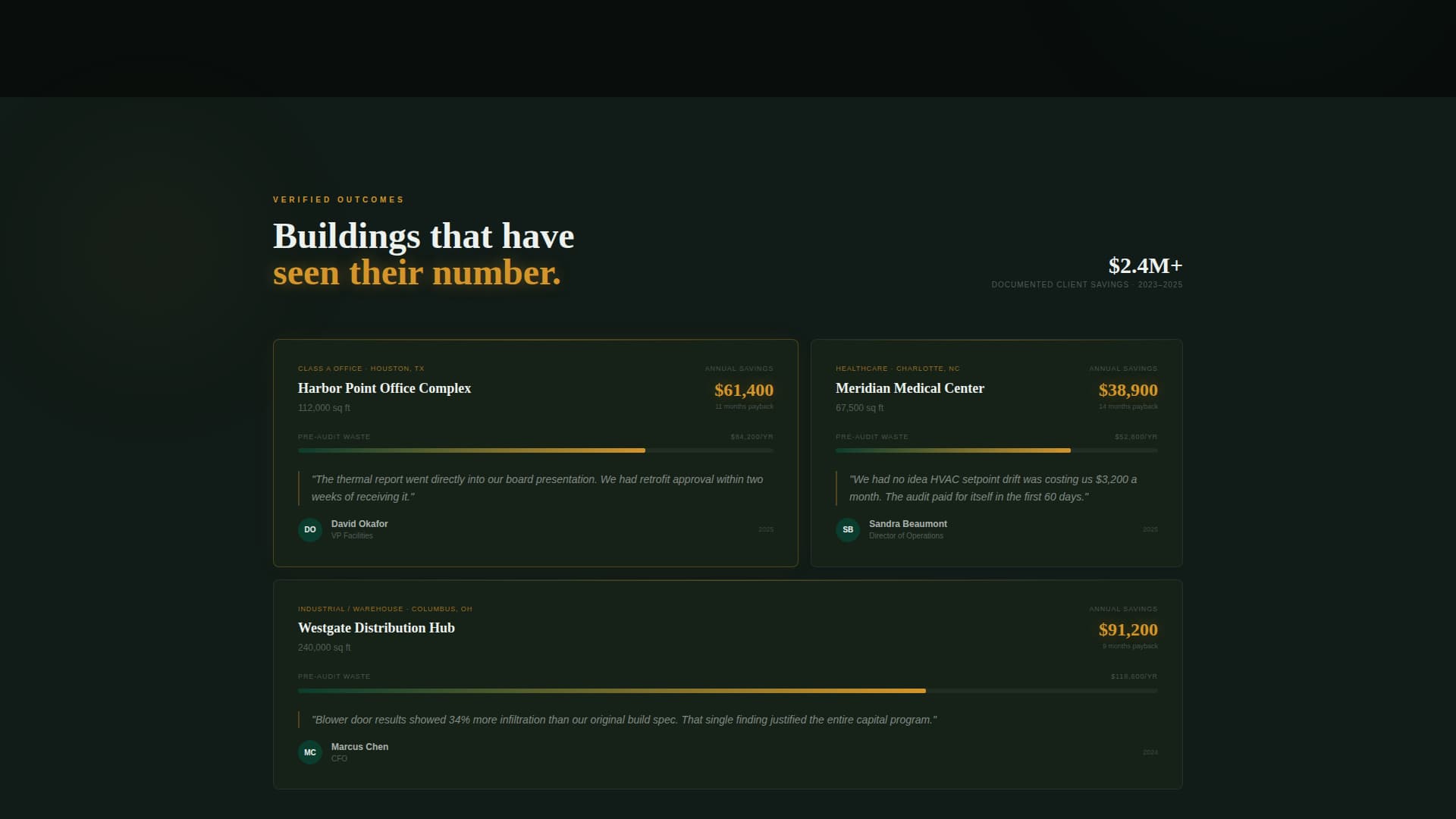Click the Sandra Beaumont avatar badge
1456x819 pixels.
coord(847,529)
